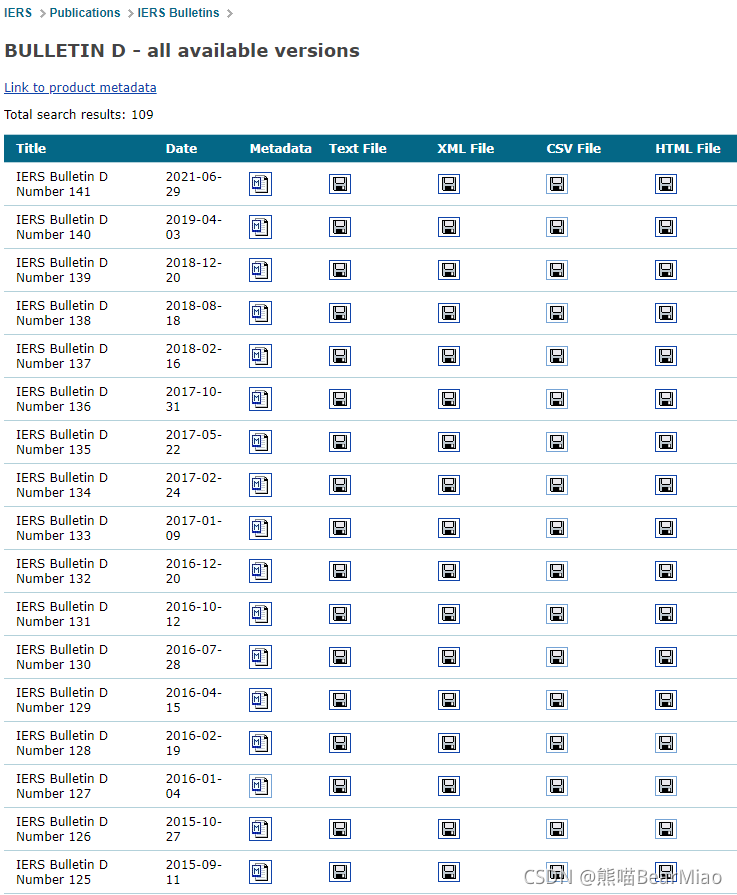Download CSV file for Bulletin D Number 141
Viewport: 737px width, 895px height.
pos(557,184)
